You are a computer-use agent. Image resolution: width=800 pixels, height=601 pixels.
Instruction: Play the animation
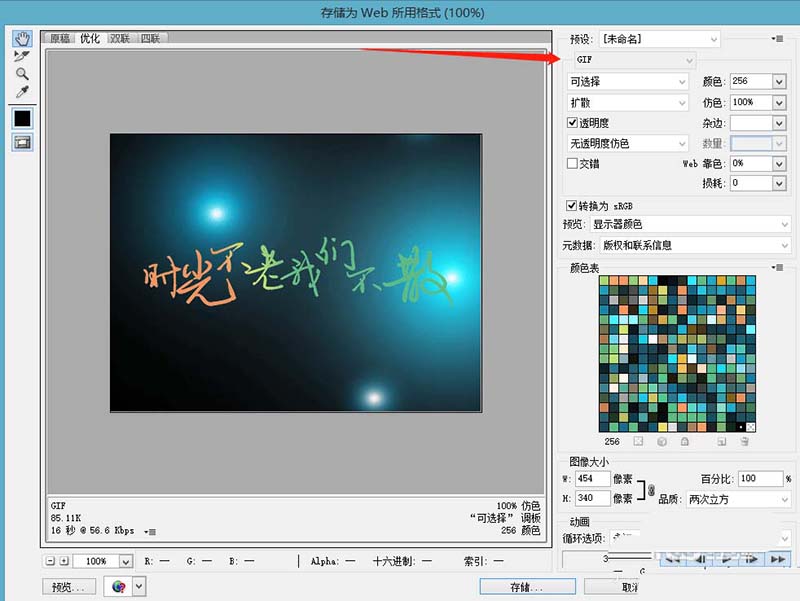click(727, 559)
